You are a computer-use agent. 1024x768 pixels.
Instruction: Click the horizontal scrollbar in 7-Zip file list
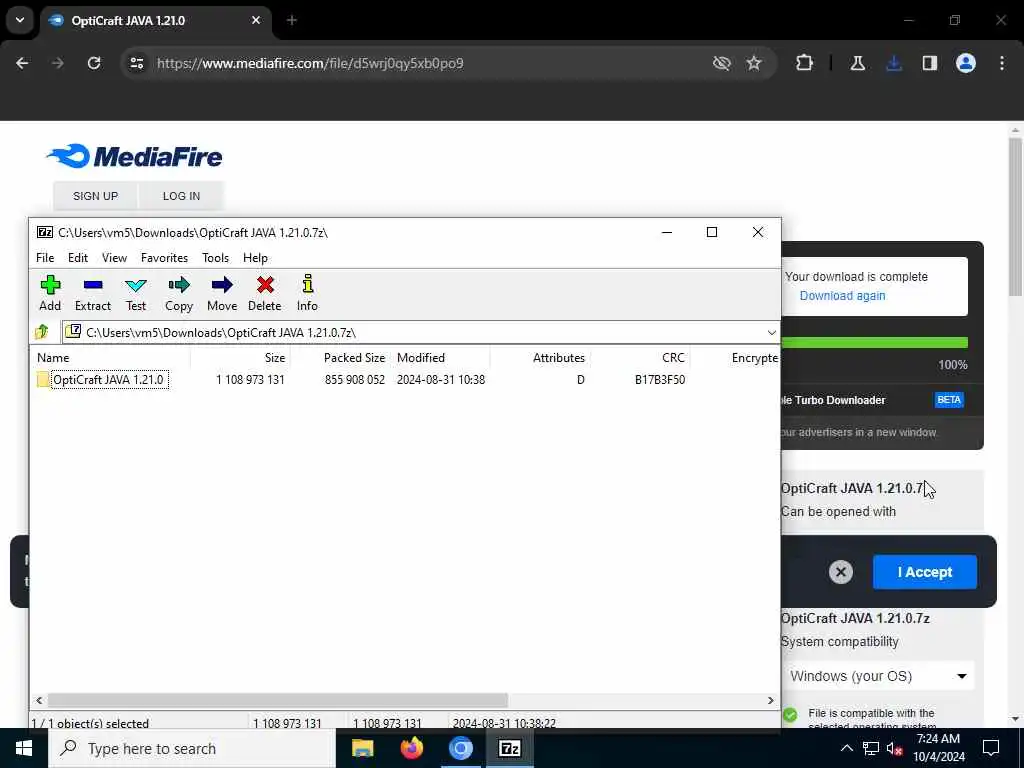(278, 700)
